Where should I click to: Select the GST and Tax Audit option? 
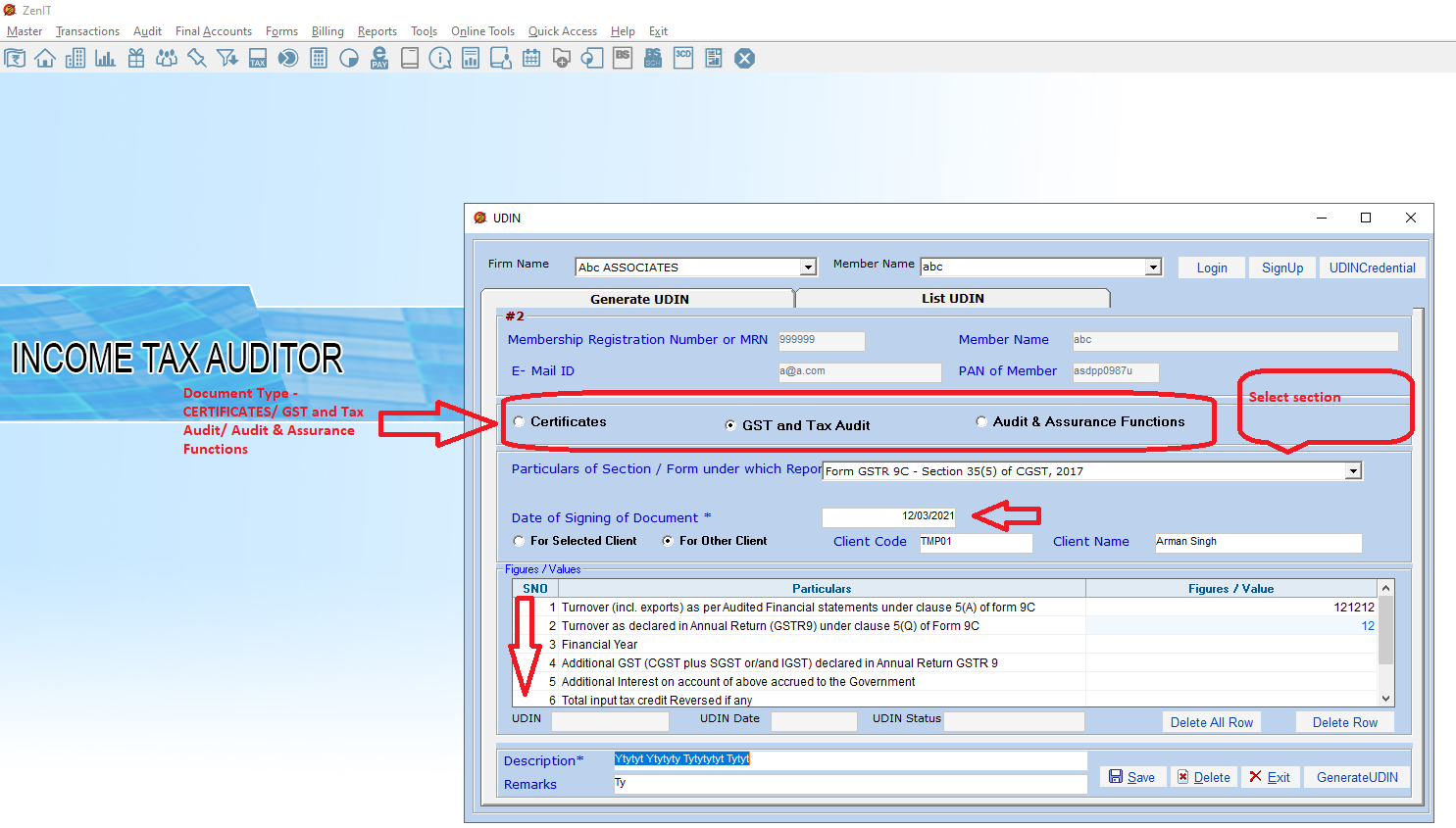click(x=730, y=425)
